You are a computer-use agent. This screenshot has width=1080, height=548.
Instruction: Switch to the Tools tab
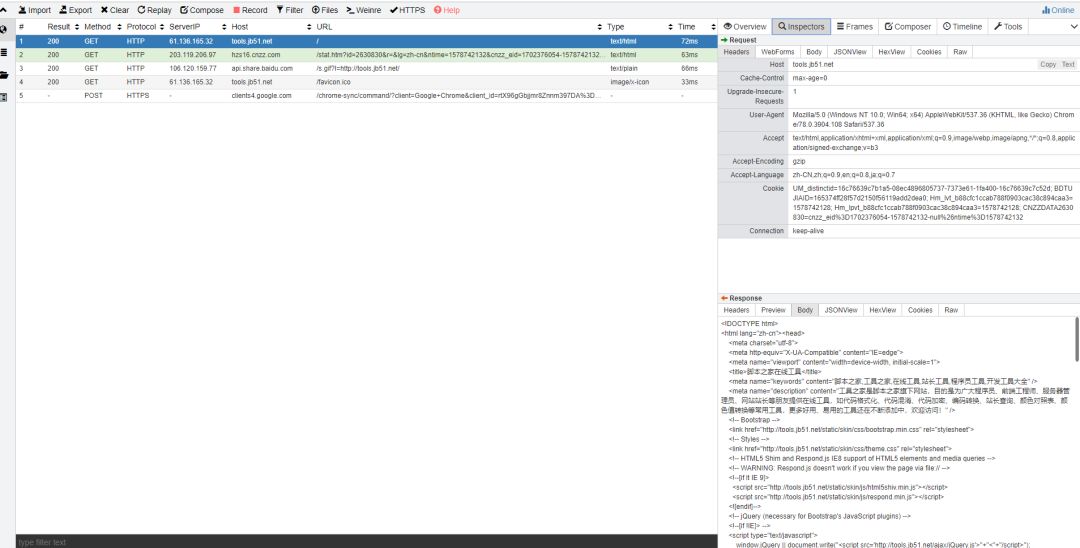(1008, 26)
